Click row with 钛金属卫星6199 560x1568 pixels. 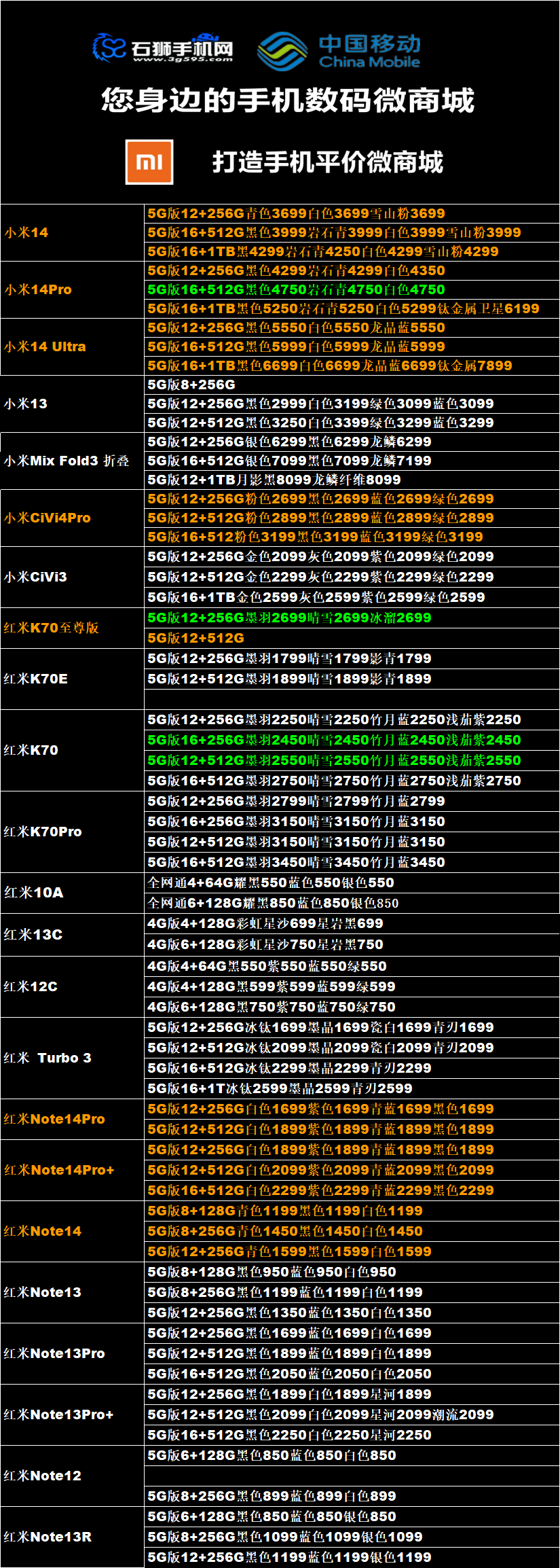(x=352, y=308)
